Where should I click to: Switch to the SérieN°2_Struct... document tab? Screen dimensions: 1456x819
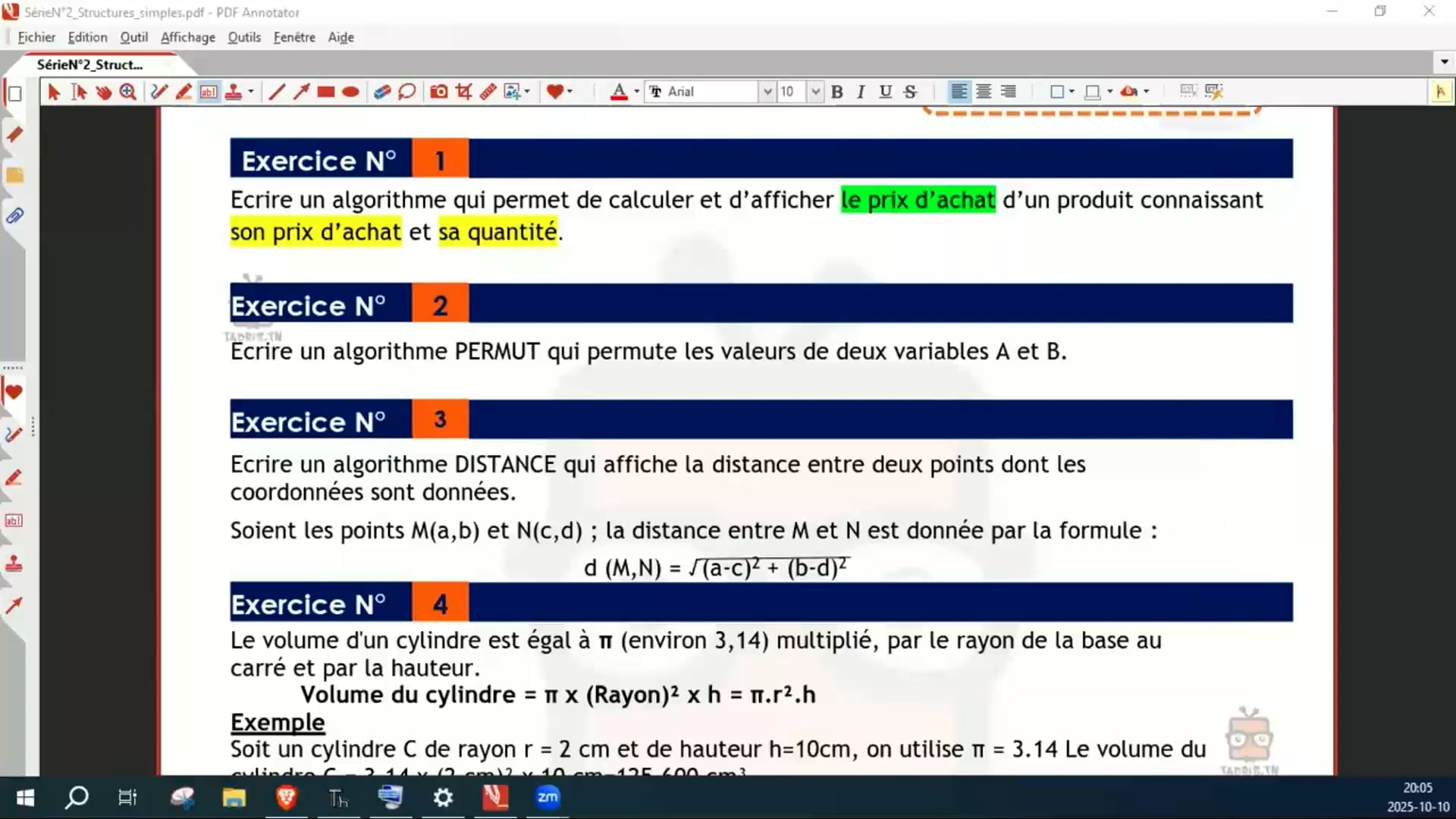click(x=89, y=64)
